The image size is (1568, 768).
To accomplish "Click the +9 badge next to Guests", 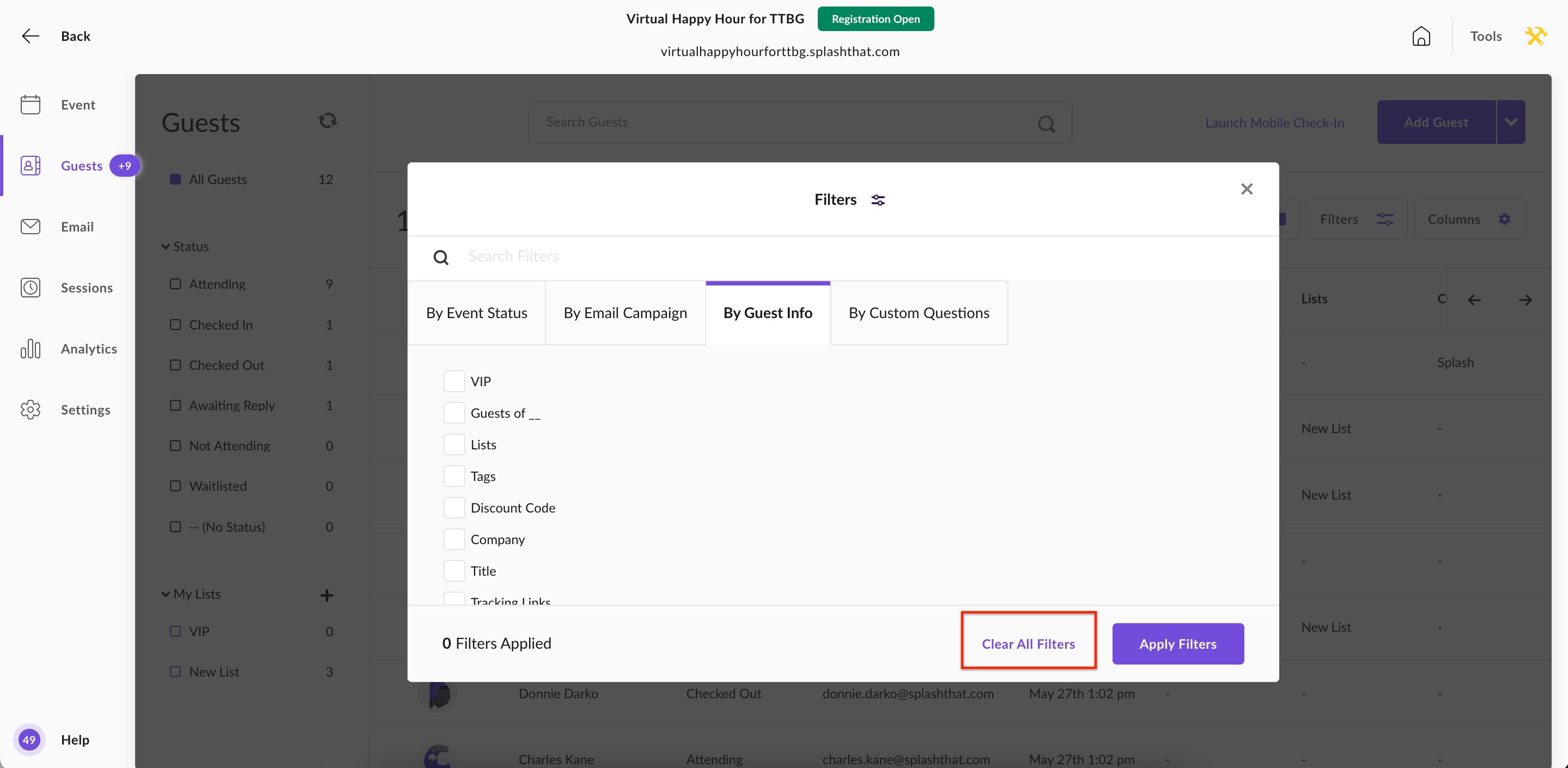I will pyautogui.click(x=125, y=166).
